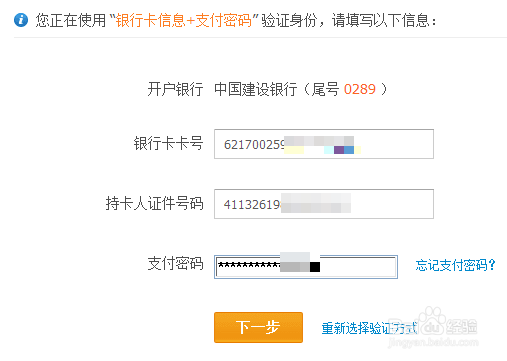Image resolution: width=507 pixels, height=361 pixels.
Task: Click the jingyan.baidu.com watermark text
Action: [x=433, y=342]
